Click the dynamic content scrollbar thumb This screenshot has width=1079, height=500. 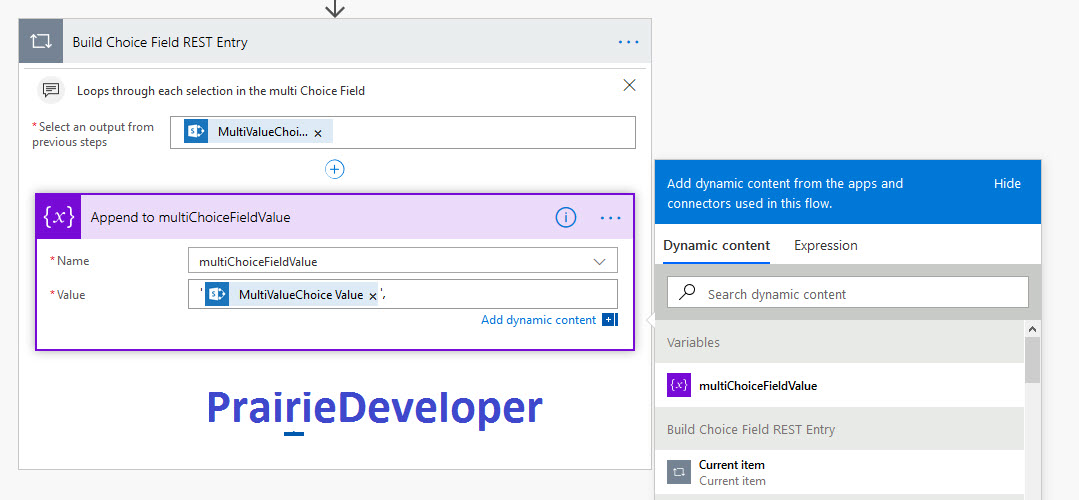point(1032,360)
